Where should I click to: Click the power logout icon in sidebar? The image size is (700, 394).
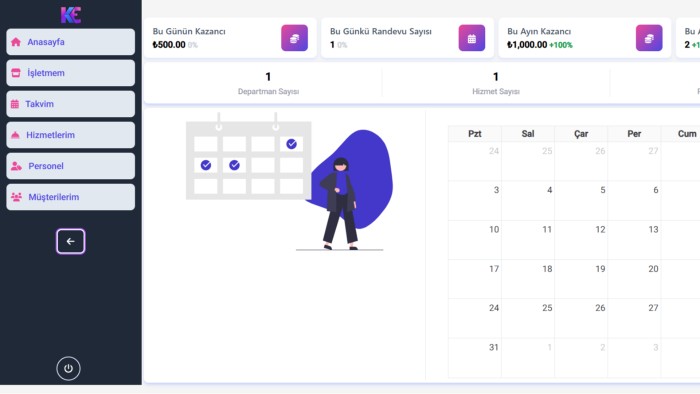tap(68, 368)
